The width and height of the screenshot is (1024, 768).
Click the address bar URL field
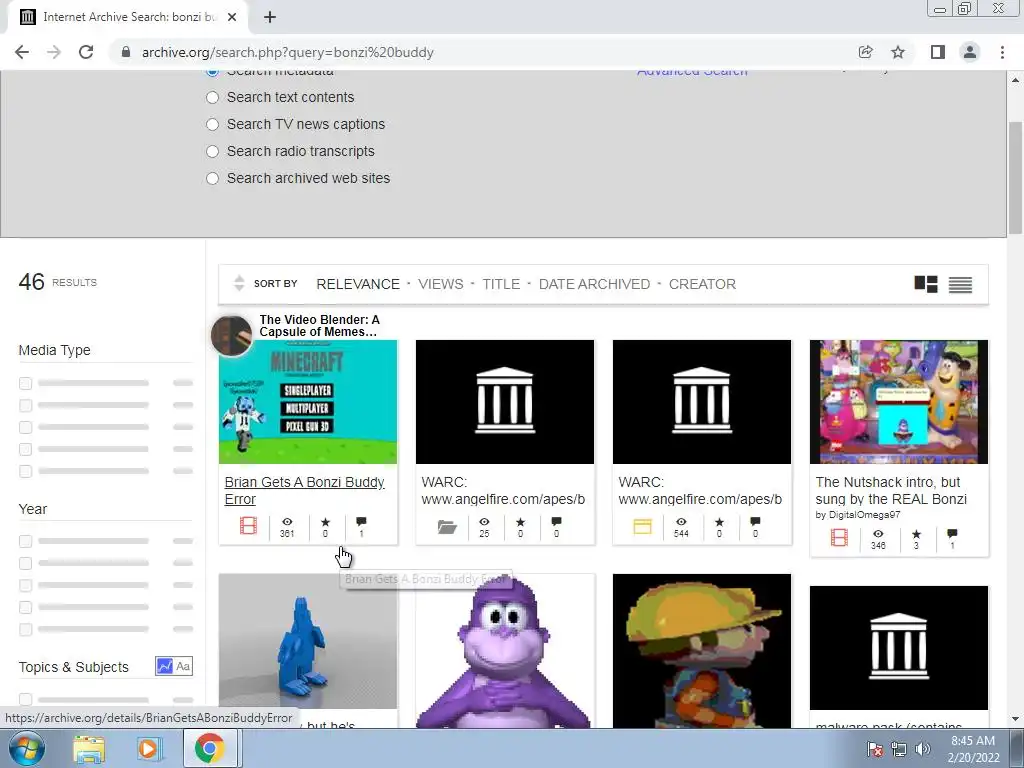[483, 52]
